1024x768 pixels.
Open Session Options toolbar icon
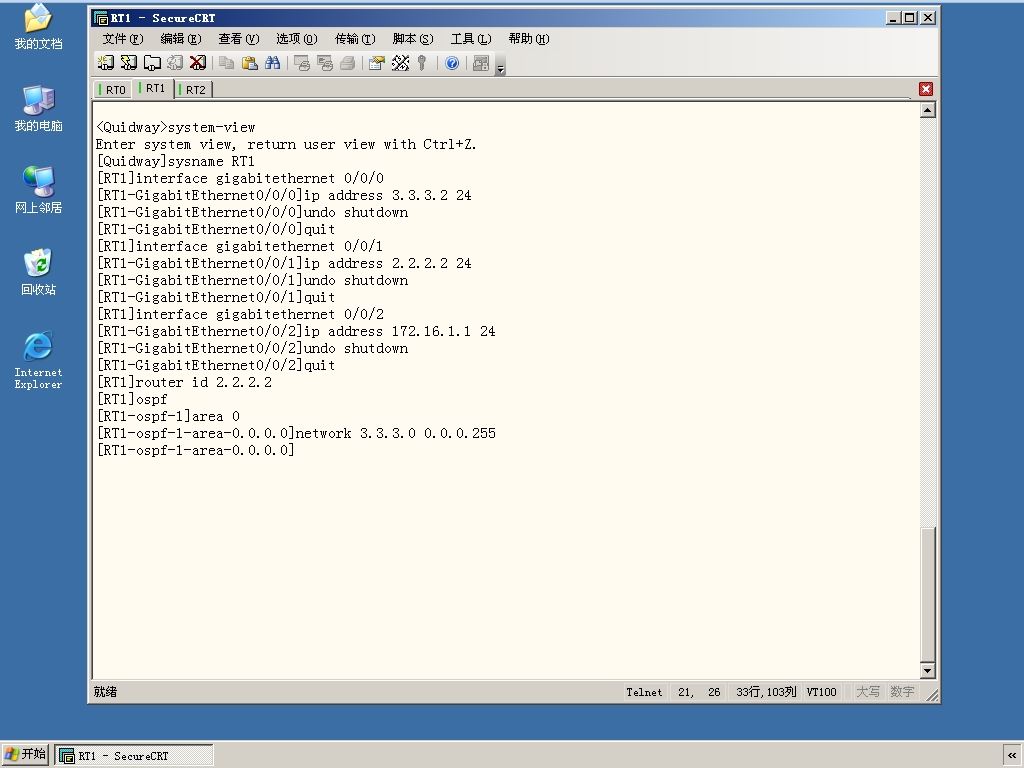point(377,63)
